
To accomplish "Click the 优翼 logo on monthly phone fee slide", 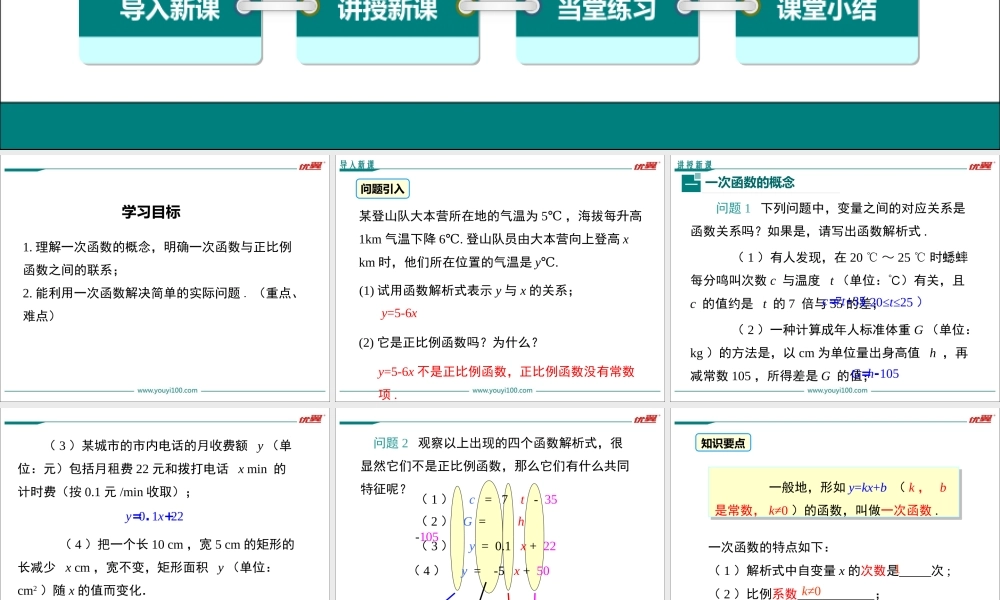I will click(310, 420).
